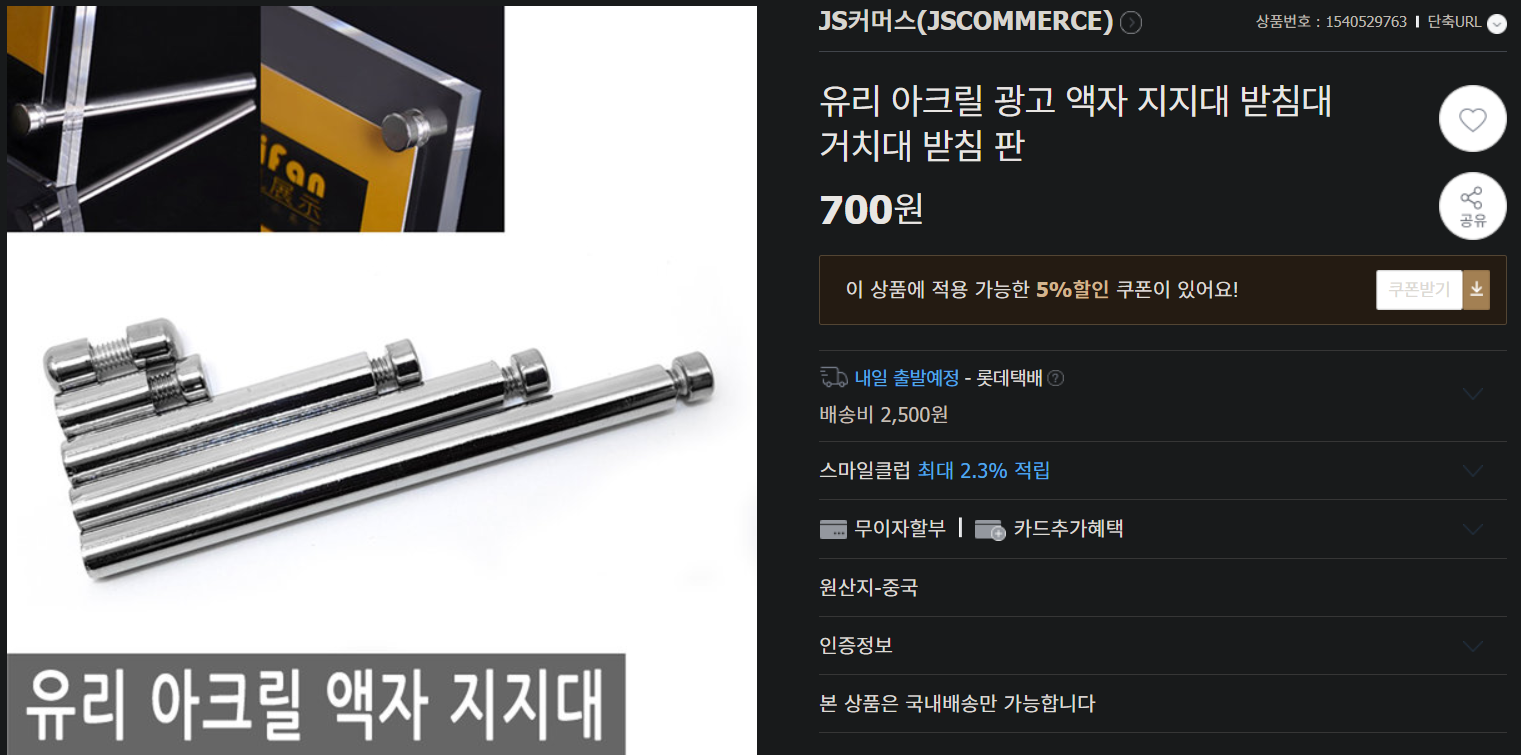Click the delivery truck icon

[833, 377]
